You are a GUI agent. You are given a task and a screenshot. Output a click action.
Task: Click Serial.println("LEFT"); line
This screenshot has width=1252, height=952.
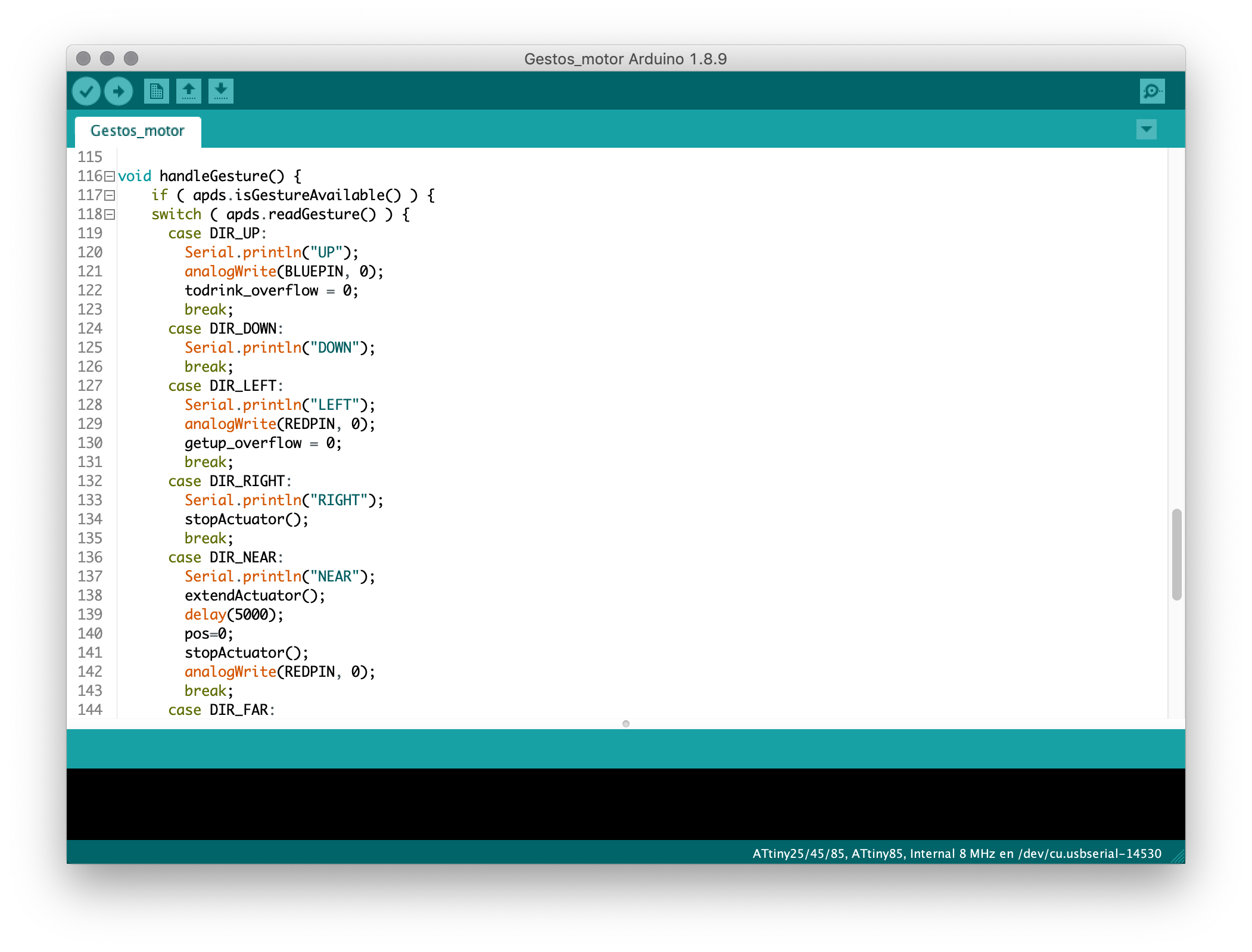tap(280, 405)
